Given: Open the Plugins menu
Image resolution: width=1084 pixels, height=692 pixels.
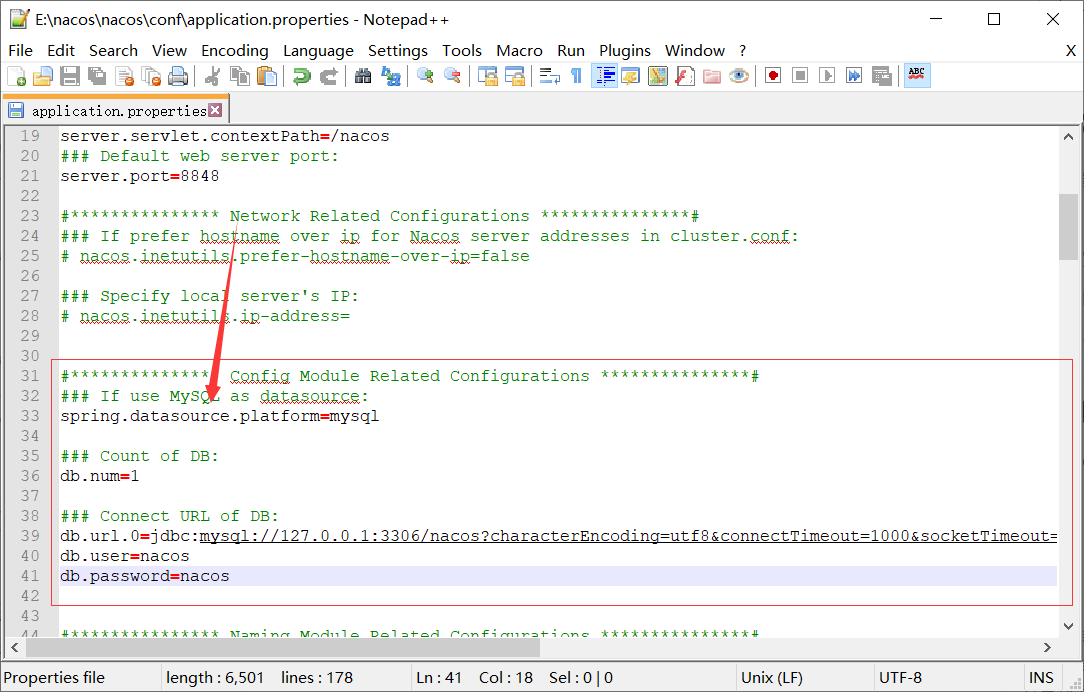Looking at the screenshot, I should [625, 50].
